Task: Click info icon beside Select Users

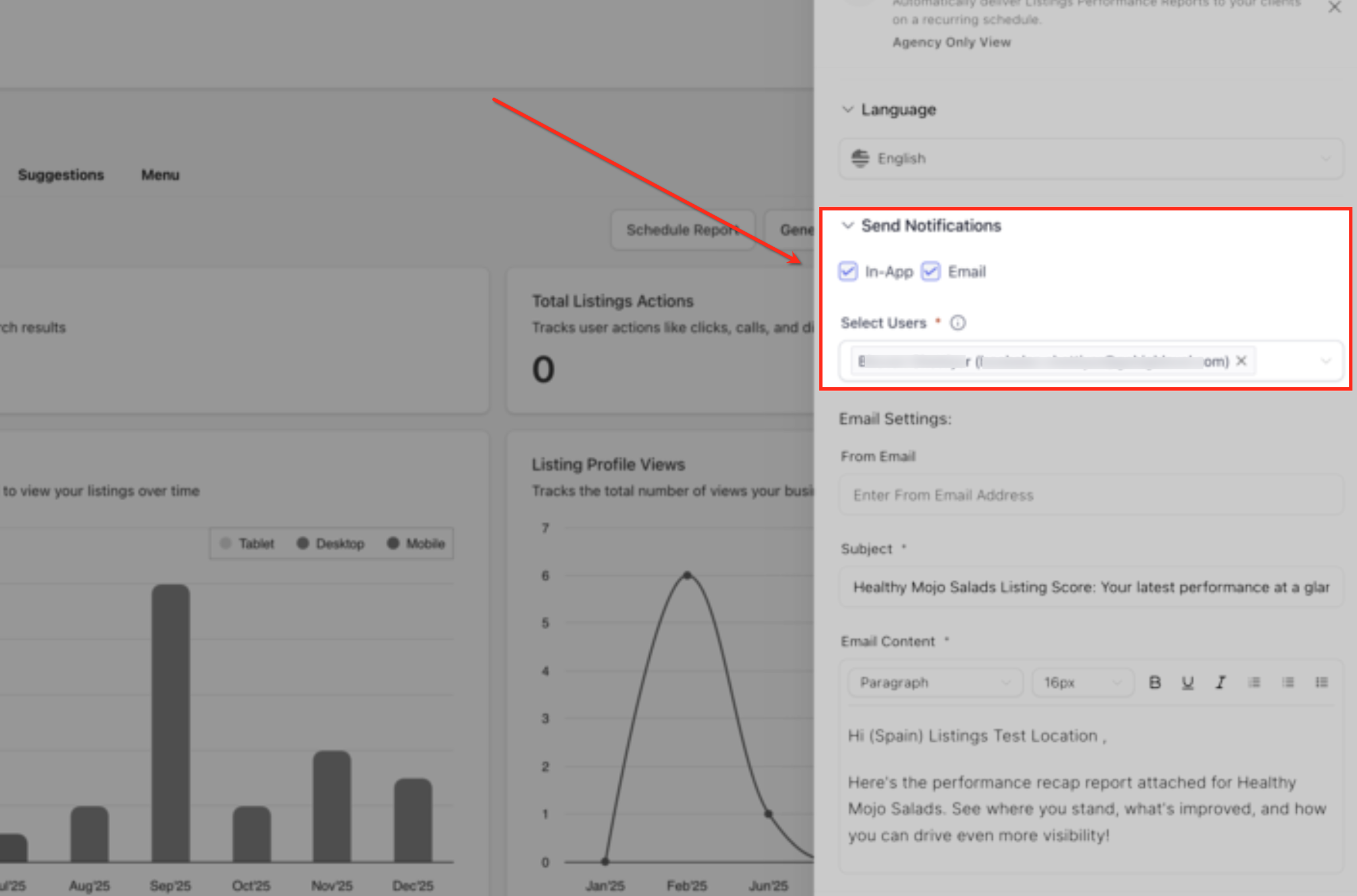Action: (x=958, y=323)
